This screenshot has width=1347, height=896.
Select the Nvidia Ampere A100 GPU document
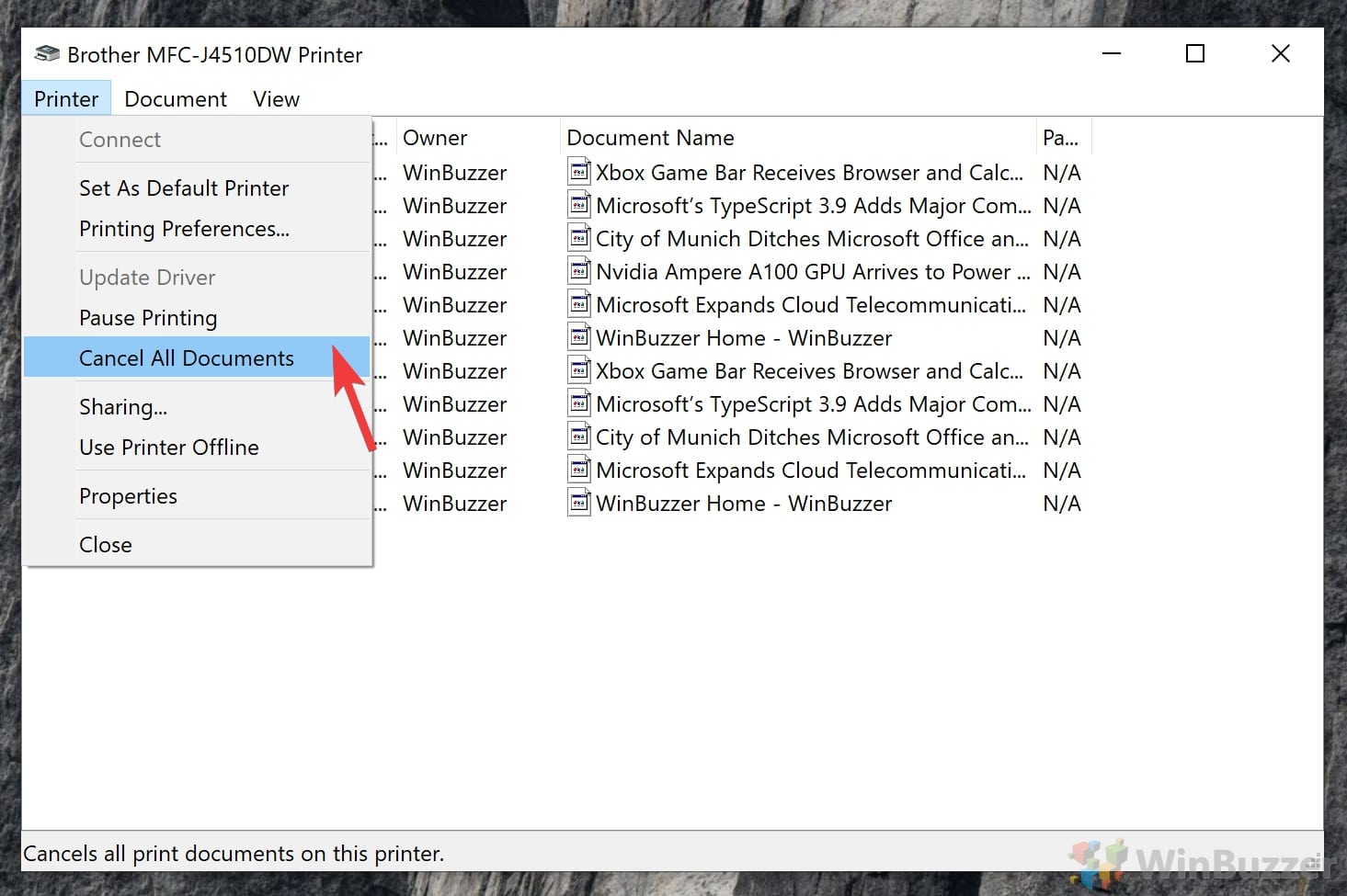click(x=813, y=271)
